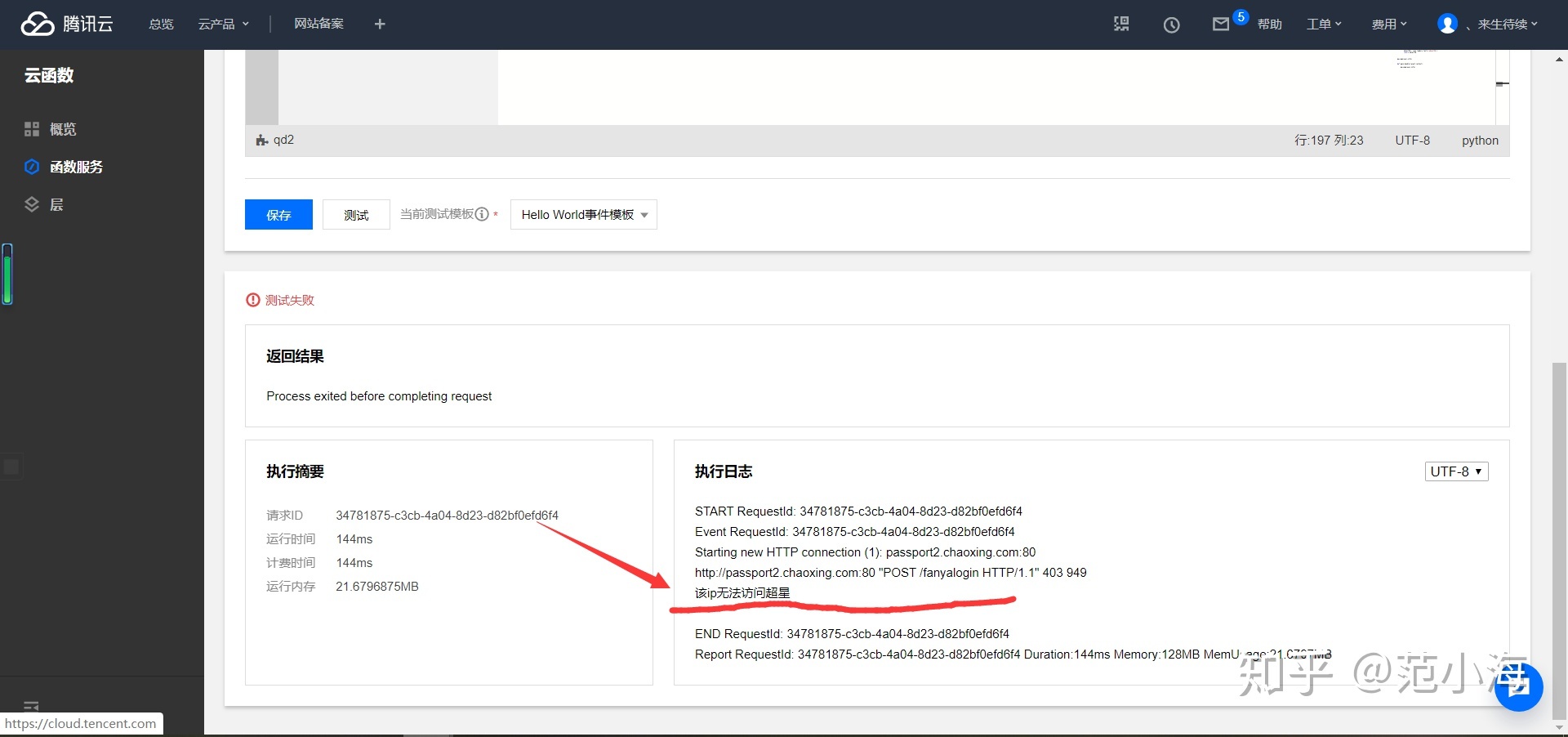Screen dimensions: 1568x737
Task: Open the QR code scan icon
Action: click(x=1121, y=25)
